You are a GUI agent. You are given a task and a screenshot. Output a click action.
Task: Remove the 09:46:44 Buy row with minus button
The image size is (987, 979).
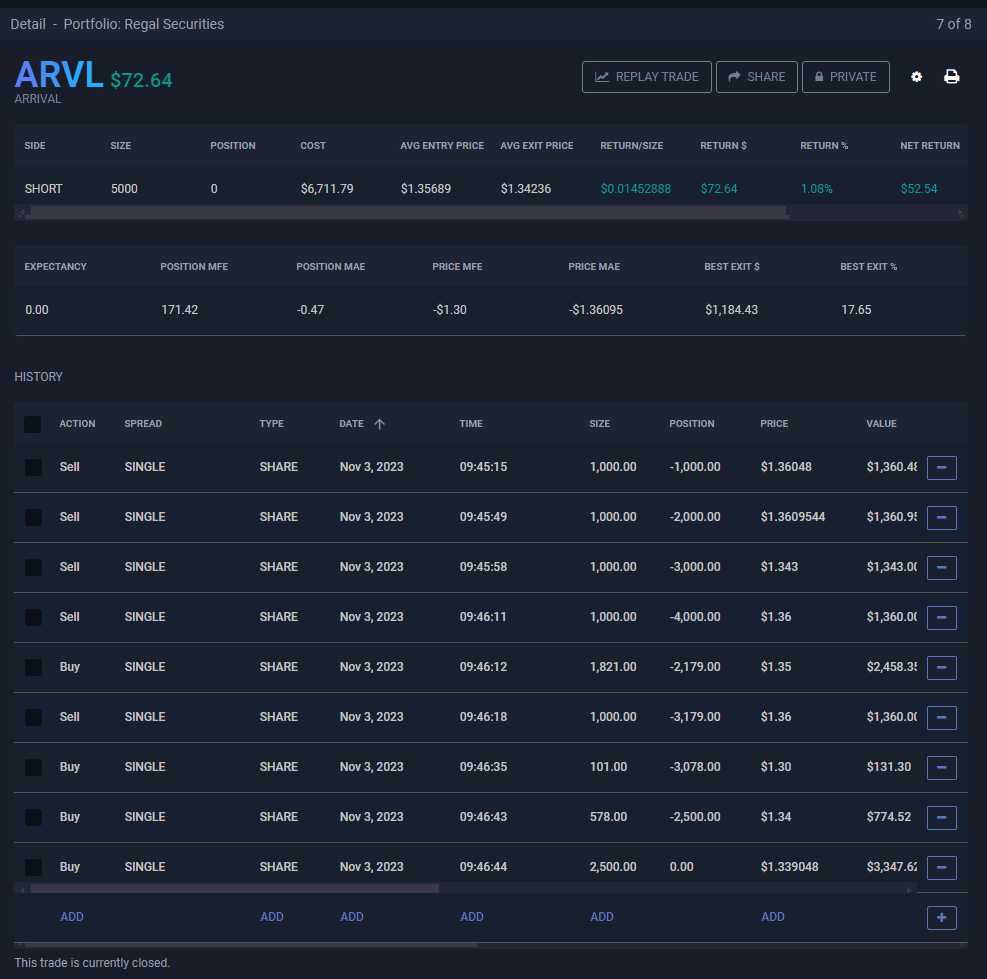point(942,868)
